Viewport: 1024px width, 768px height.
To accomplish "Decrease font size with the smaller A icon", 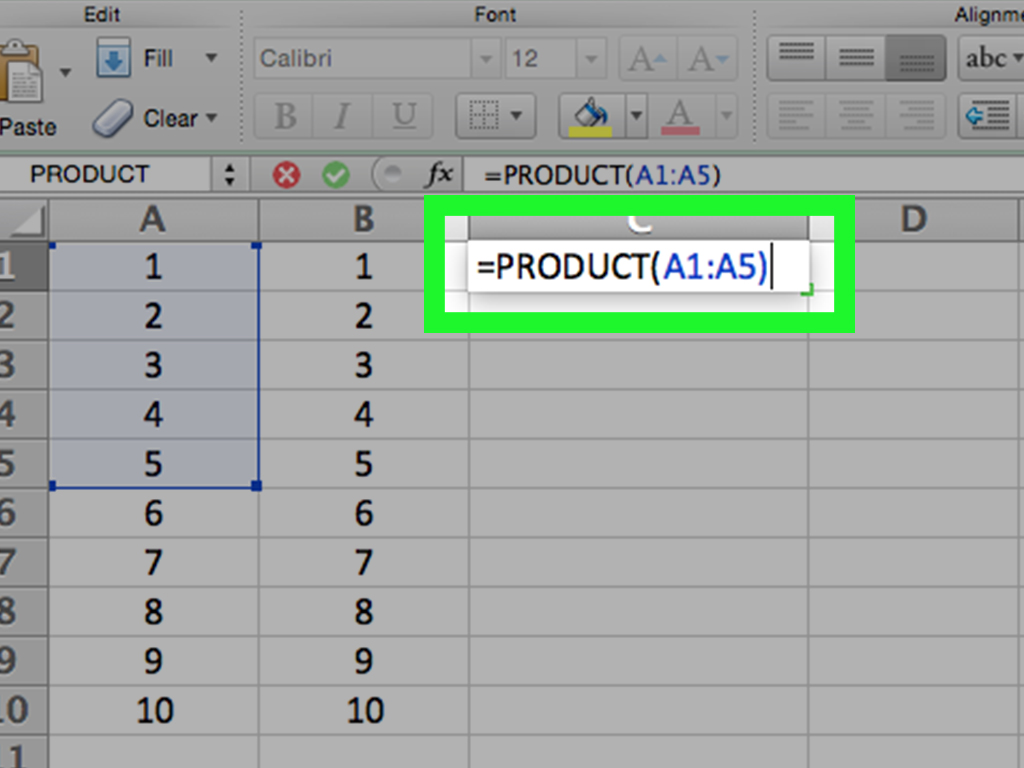I will pyautogui.click(x=707, y=59).
